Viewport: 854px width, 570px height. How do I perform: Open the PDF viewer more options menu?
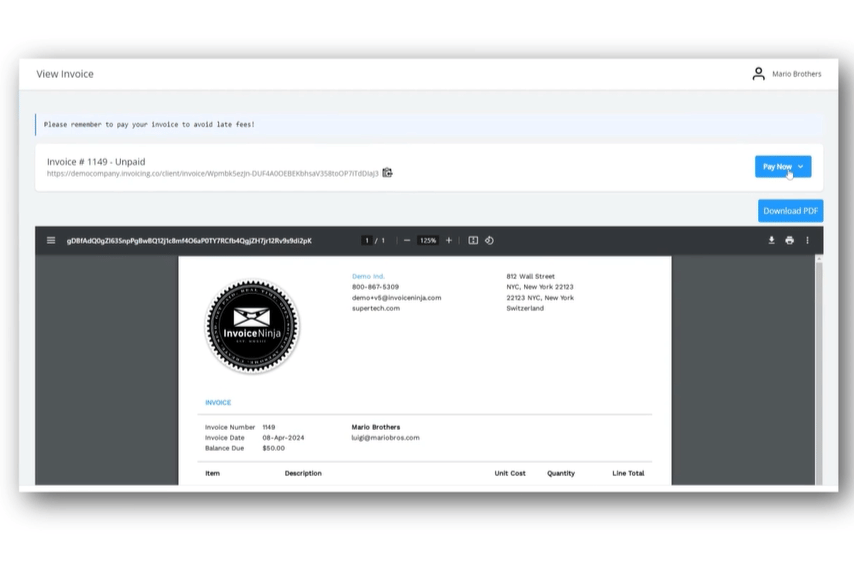point(807,240)
